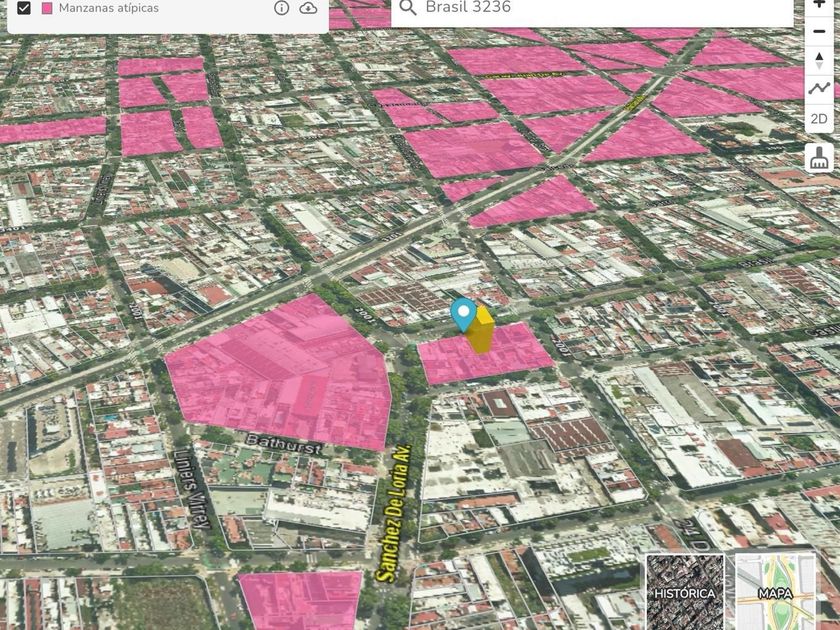This screenshot has width=840, height=630.
Task: Switch to the MAPA basemap thumbnail
Action: click(x=775, y=592)
